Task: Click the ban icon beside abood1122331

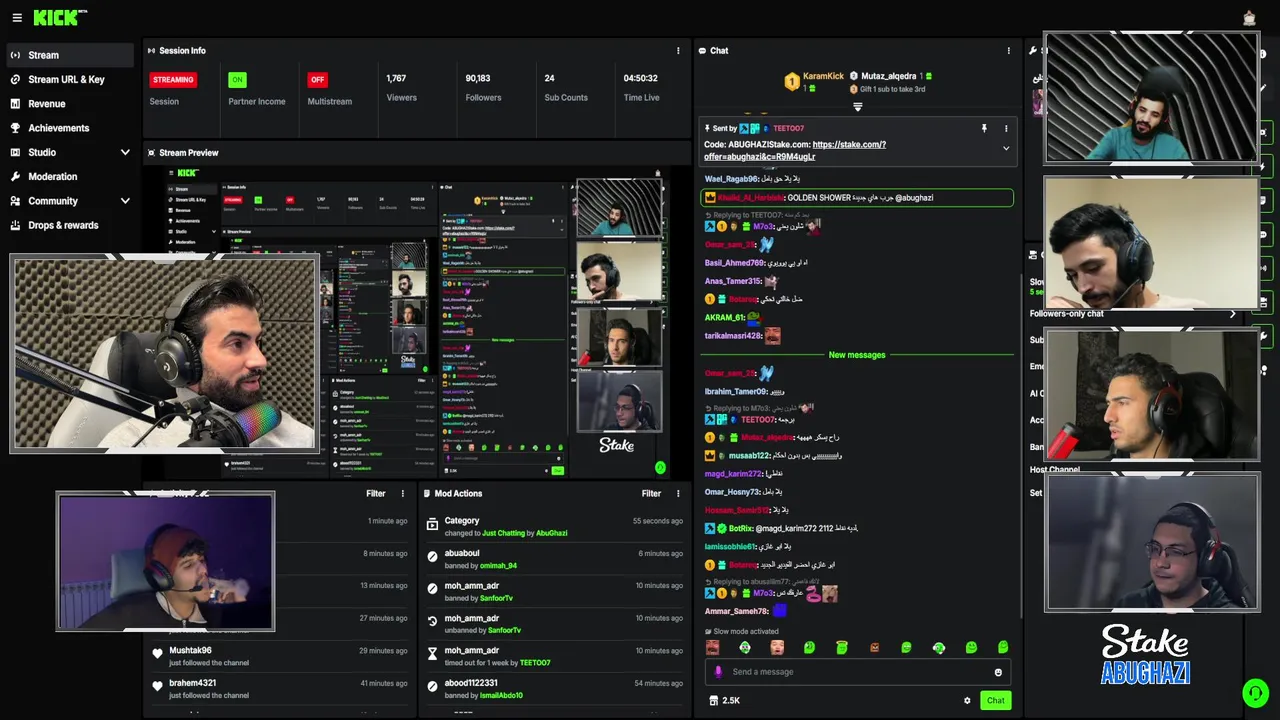Action: (x=432, y=687)
